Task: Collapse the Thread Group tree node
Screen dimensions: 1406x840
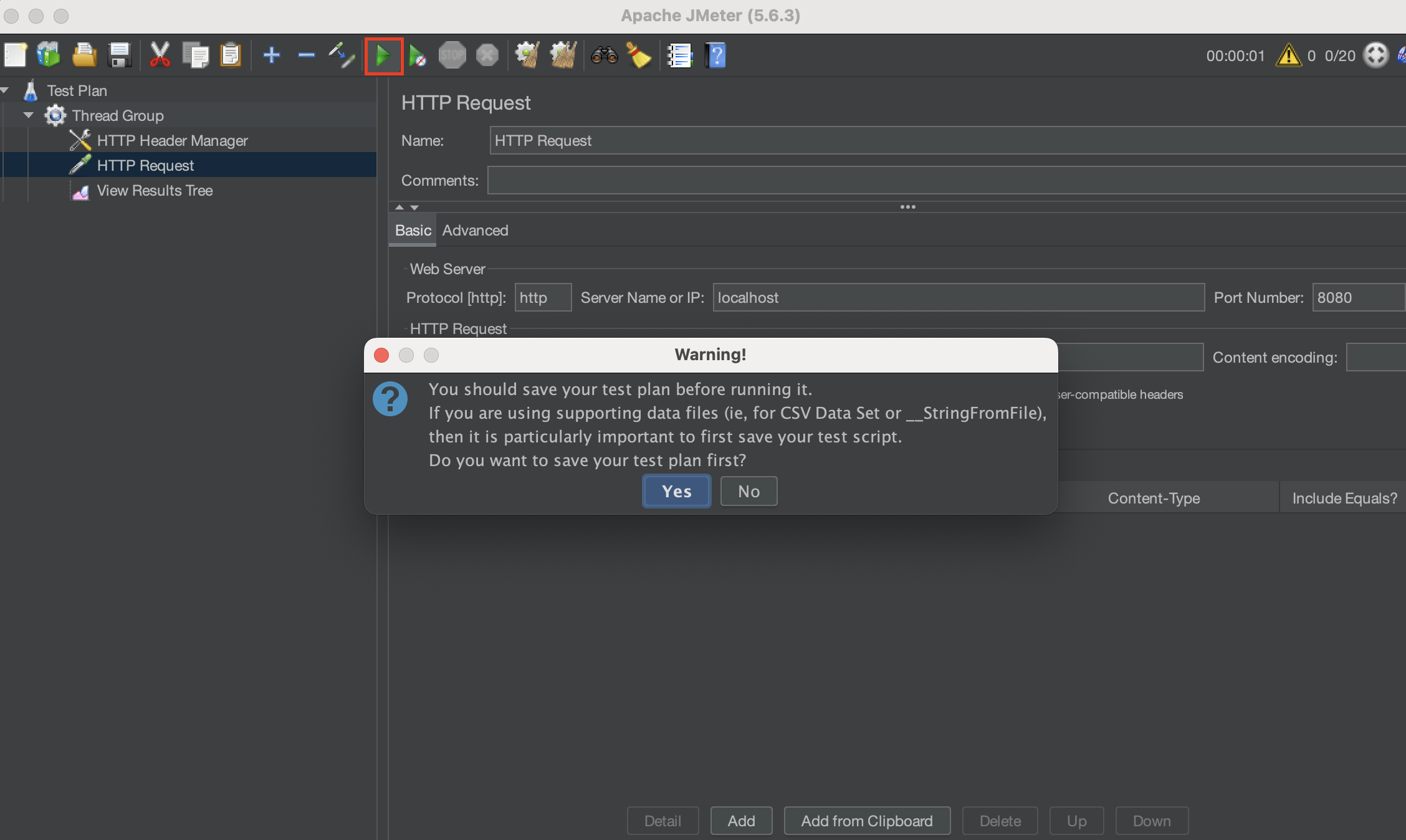Action: [x=29, y=115]
